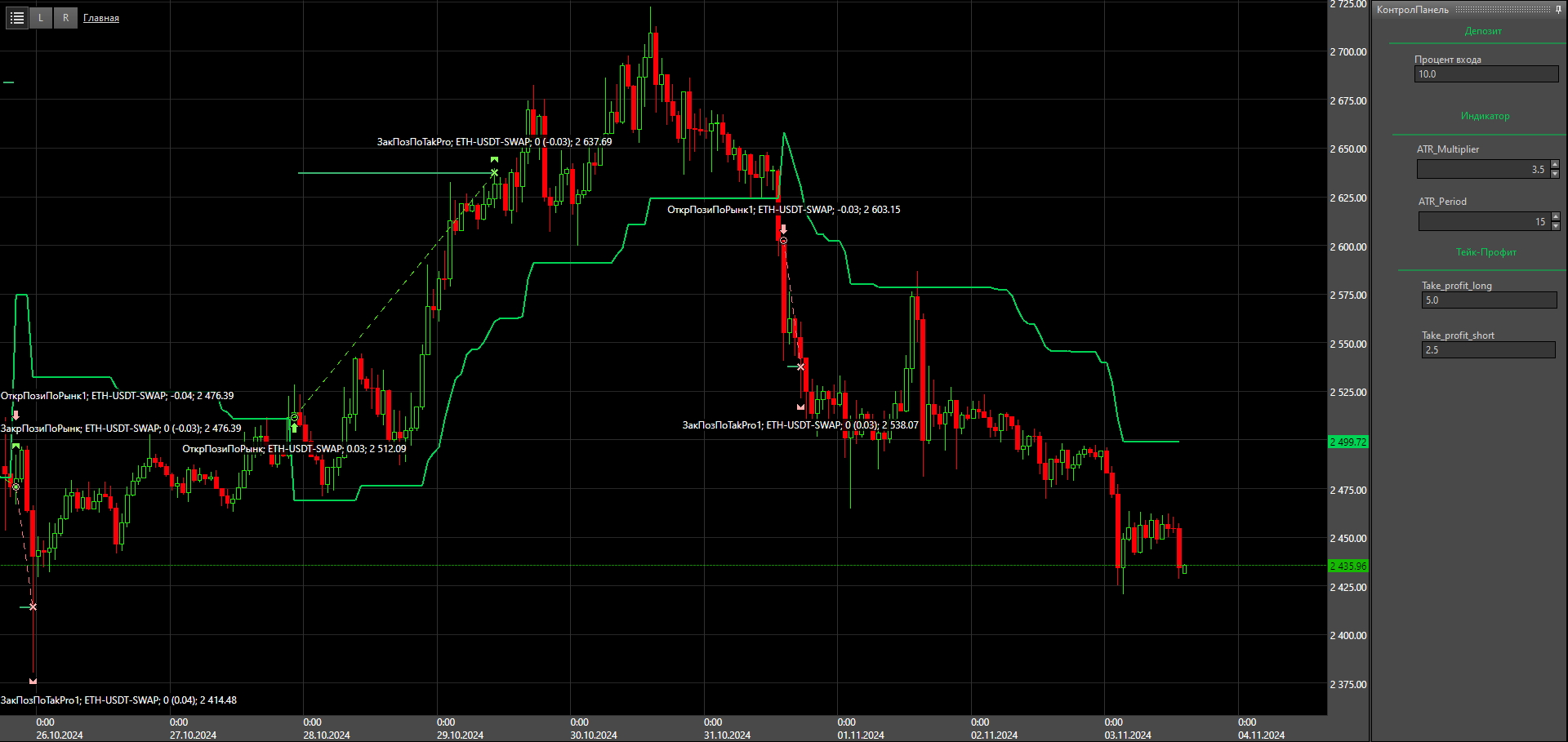Image resolution: width=1568 pixels, height=742 pixels.
Task: Click the take-profit X marker near 2 637.69
Action: tap(494, 173)
